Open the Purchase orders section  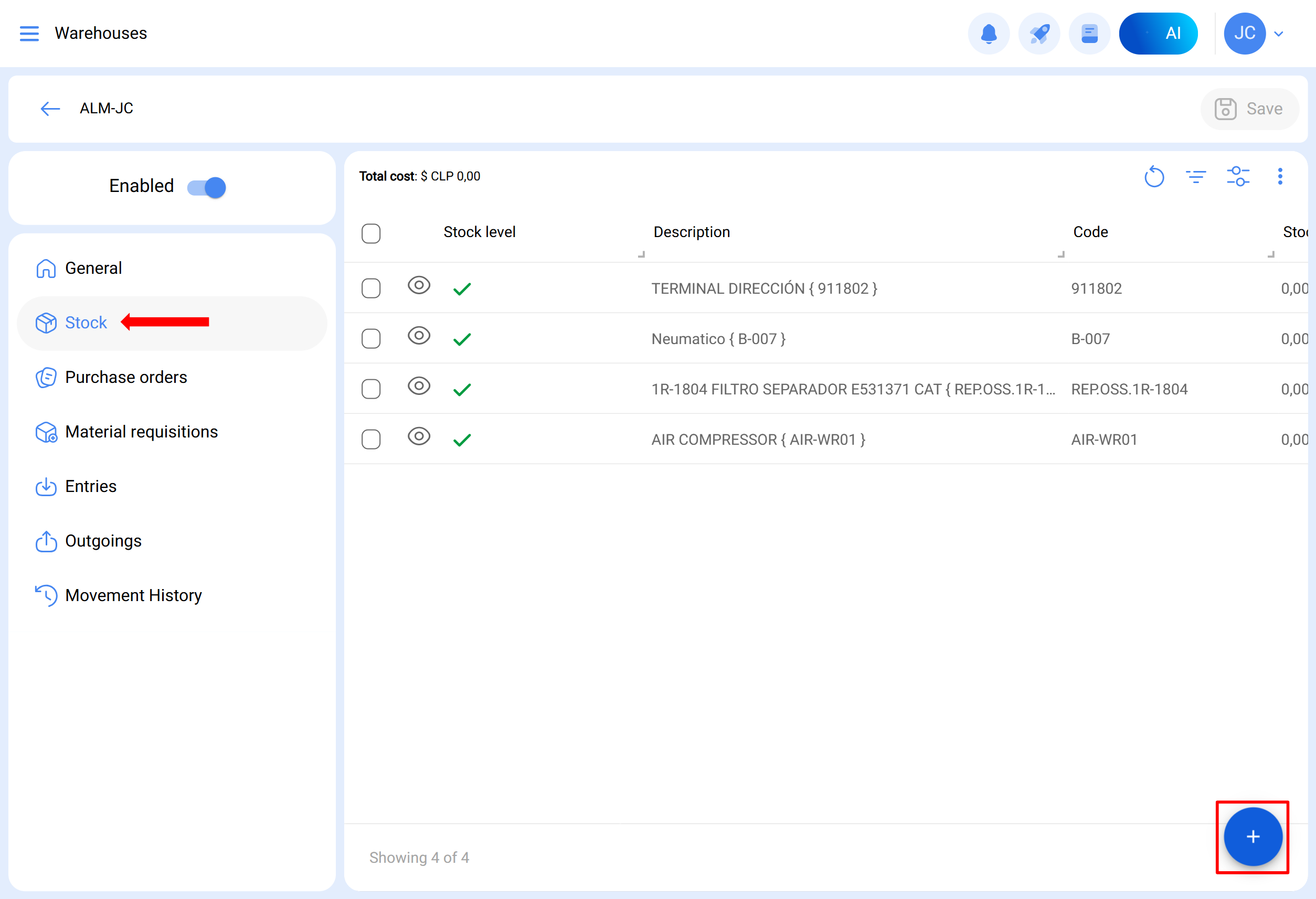click(126, 377)
